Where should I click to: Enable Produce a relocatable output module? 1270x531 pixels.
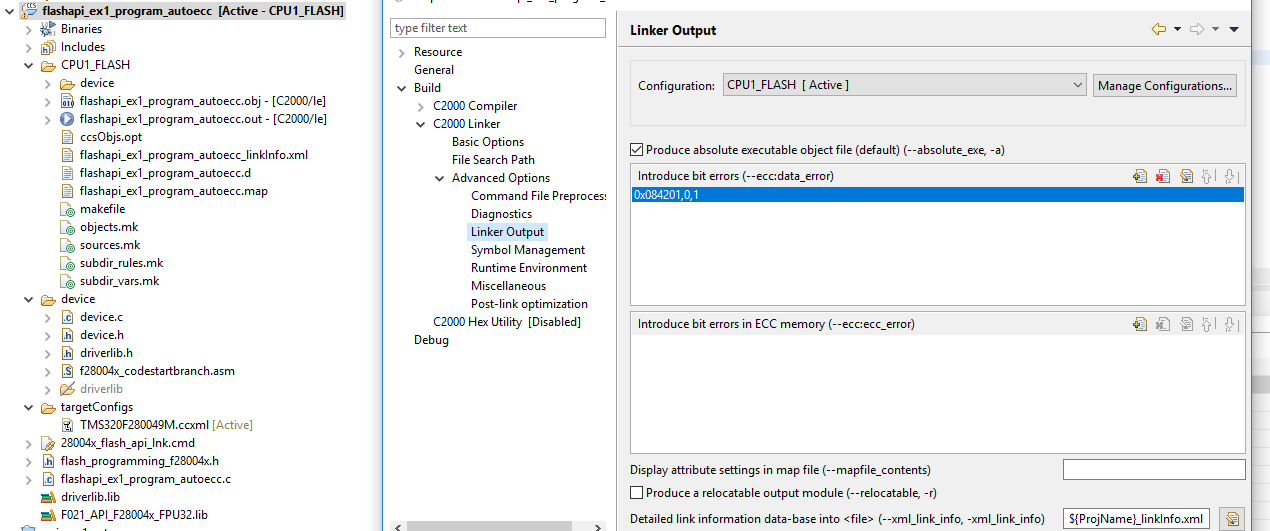pos(637,493)
